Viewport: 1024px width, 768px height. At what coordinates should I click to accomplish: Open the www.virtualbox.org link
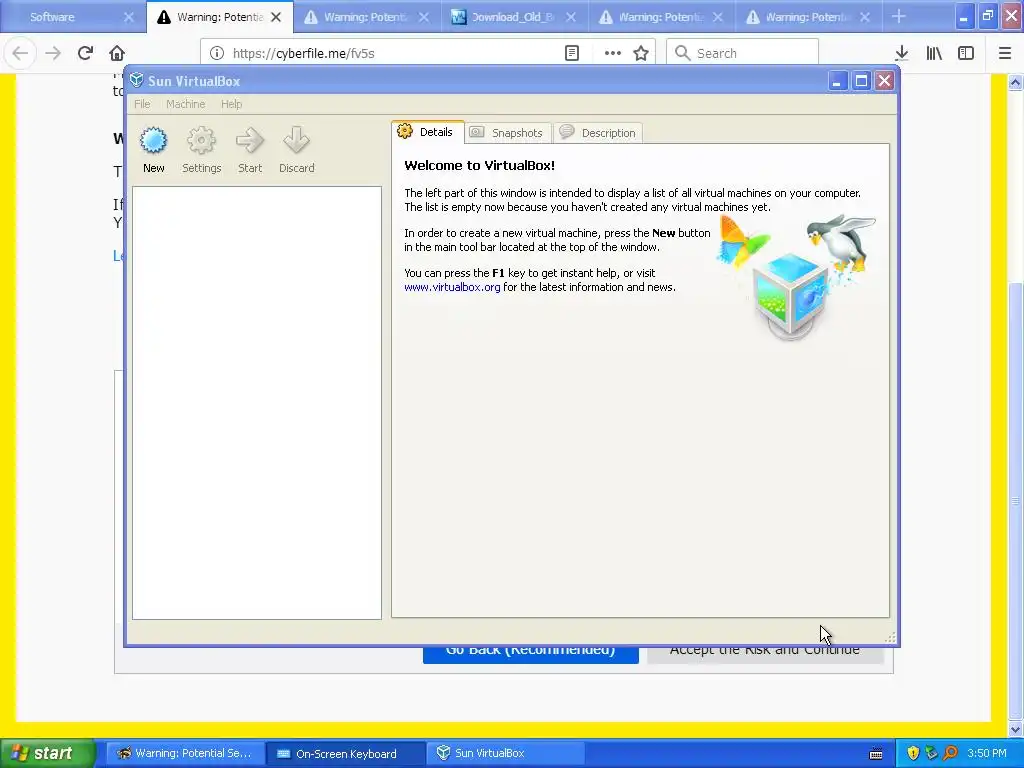[452, 287]
